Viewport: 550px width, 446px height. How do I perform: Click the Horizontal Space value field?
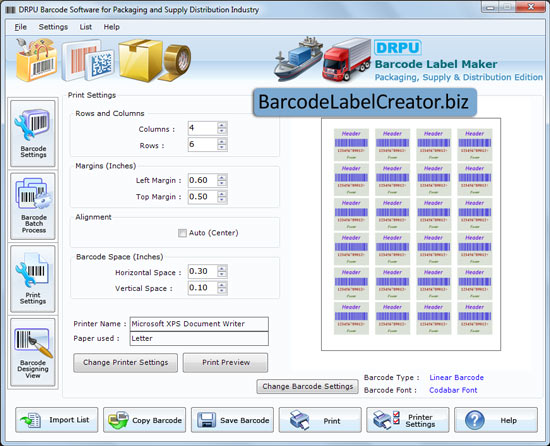(203, 271)
